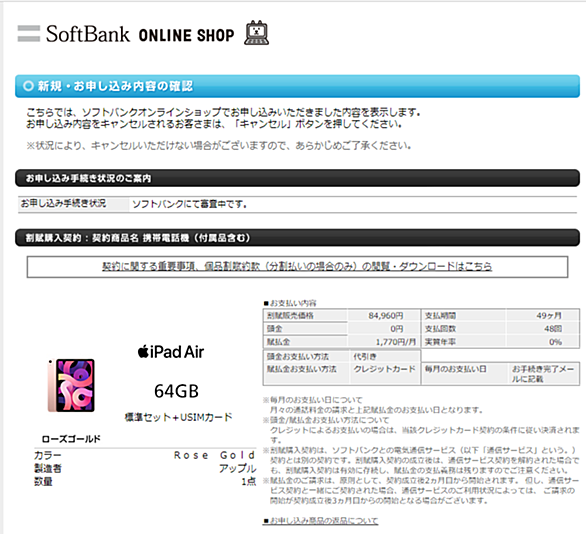
Task: Click the circle icon in blue 新規 header
Action: click(x=28, y=86)
